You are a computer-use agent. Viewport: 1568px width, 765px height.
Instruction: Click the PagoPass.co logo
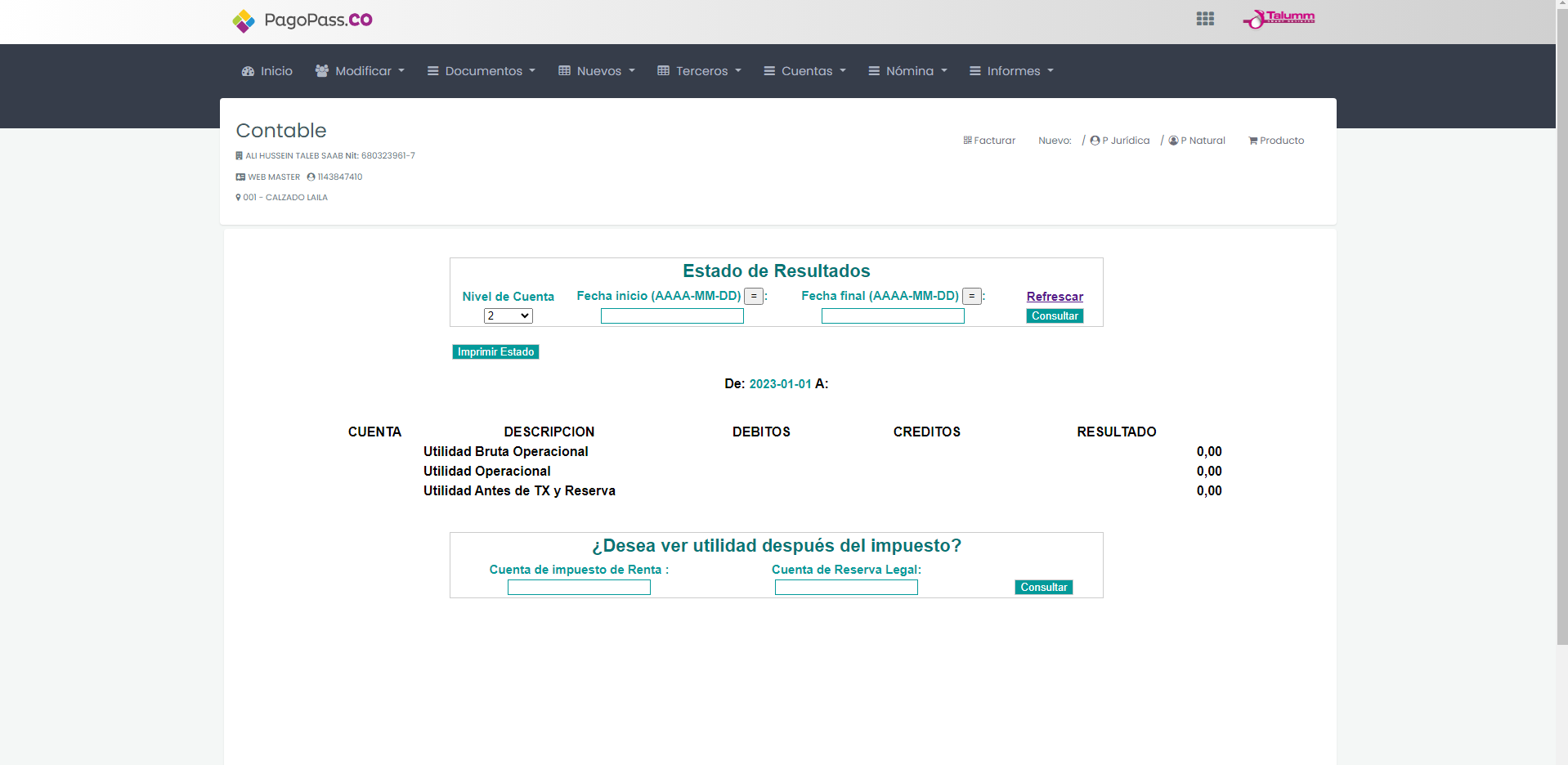point(302,20)
